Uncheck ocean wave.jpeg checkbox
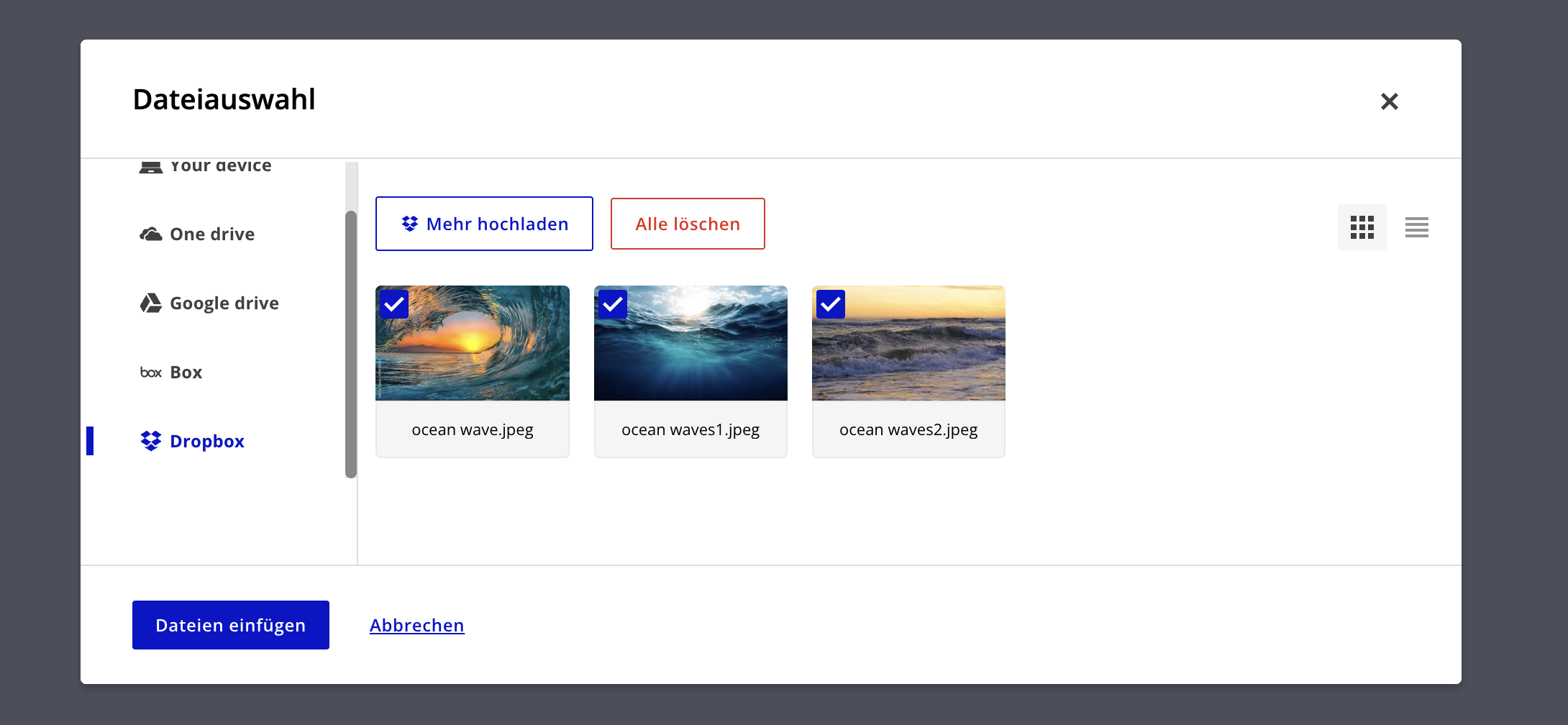The image size is (1568, 725). [x=394, y=304]
